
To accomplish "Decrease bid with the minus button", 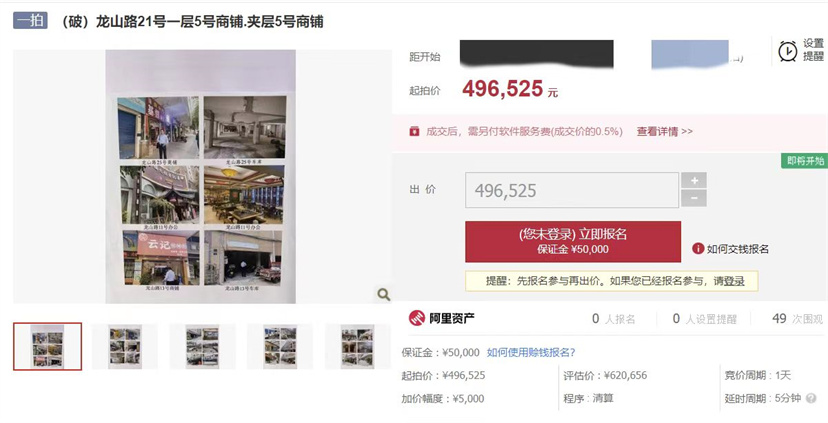I will pos(694,199).
